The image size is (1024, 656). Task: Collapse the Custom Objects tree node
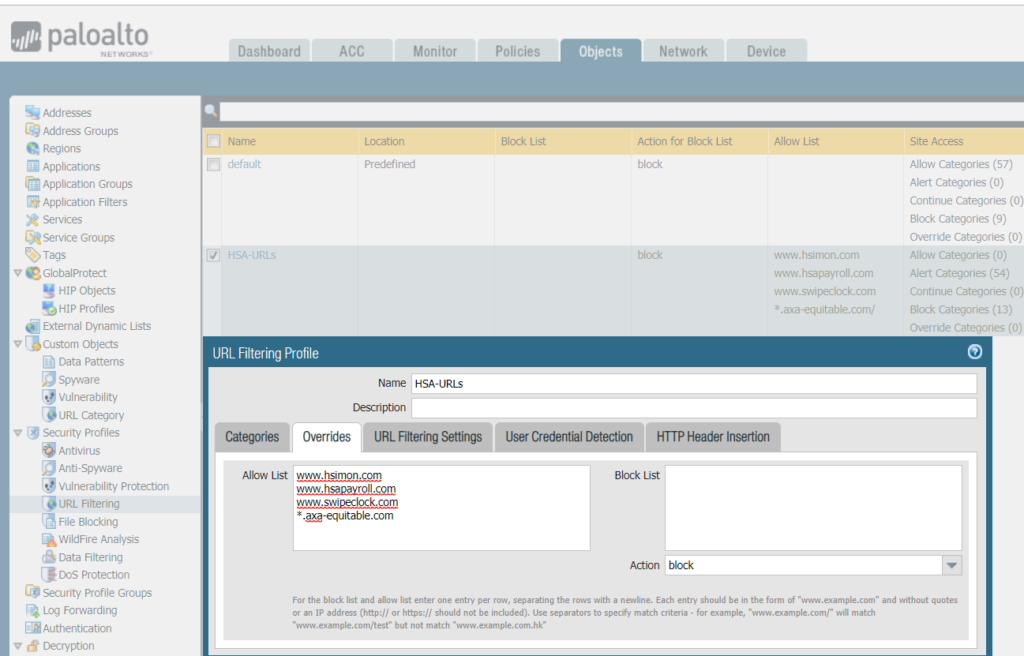pos(18,344)
